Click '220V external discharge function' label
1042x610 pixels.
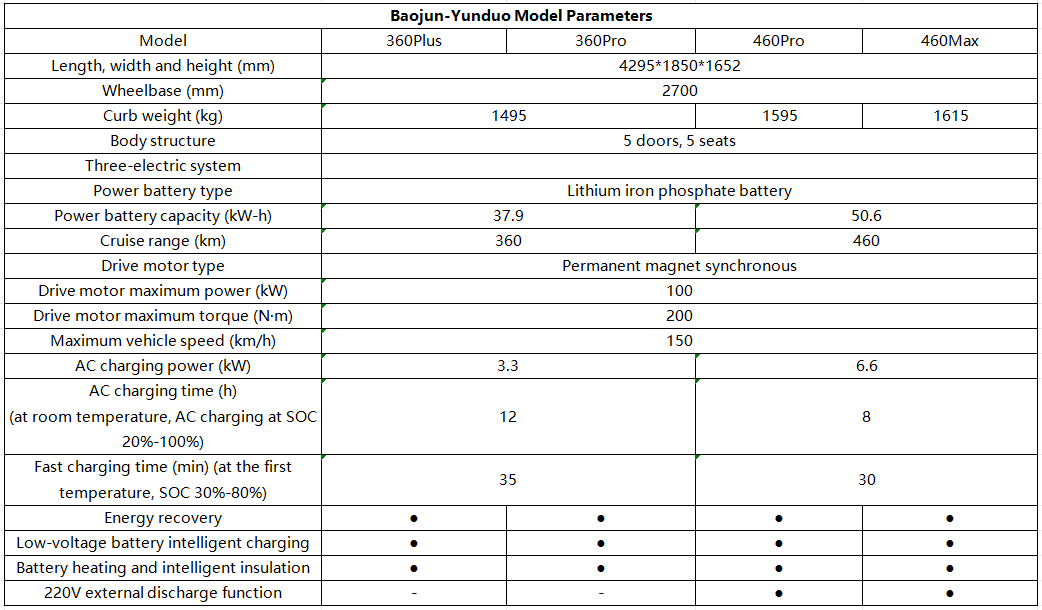[x=163, y=593]
